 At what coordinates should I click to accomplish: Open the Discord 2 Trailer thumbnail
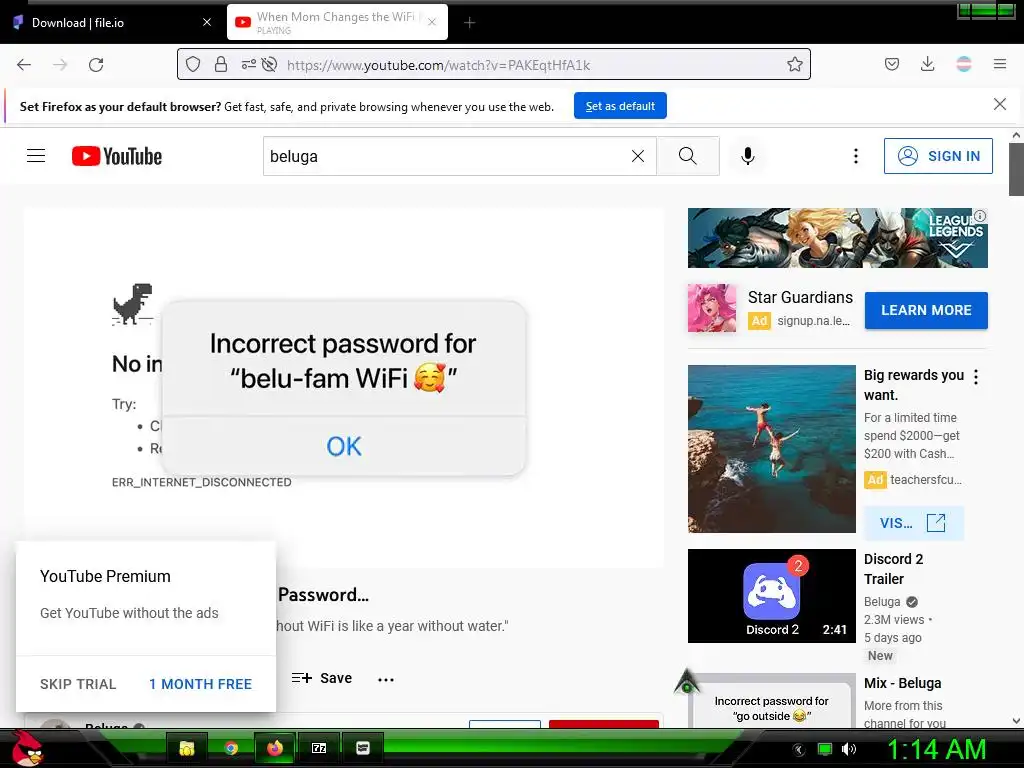(771, 596)
